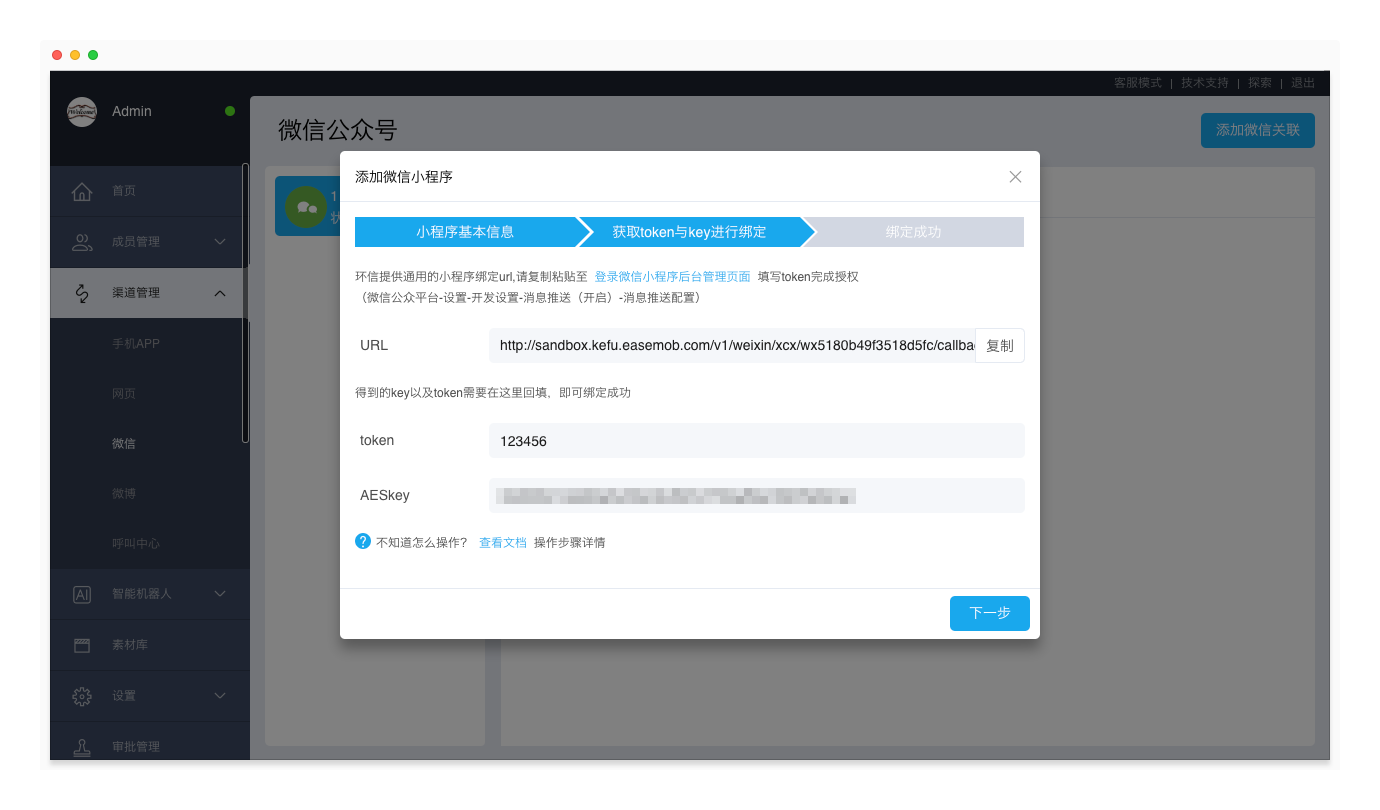
Task: Click the 不知道怎么操作? text
Action: [422, 543]
